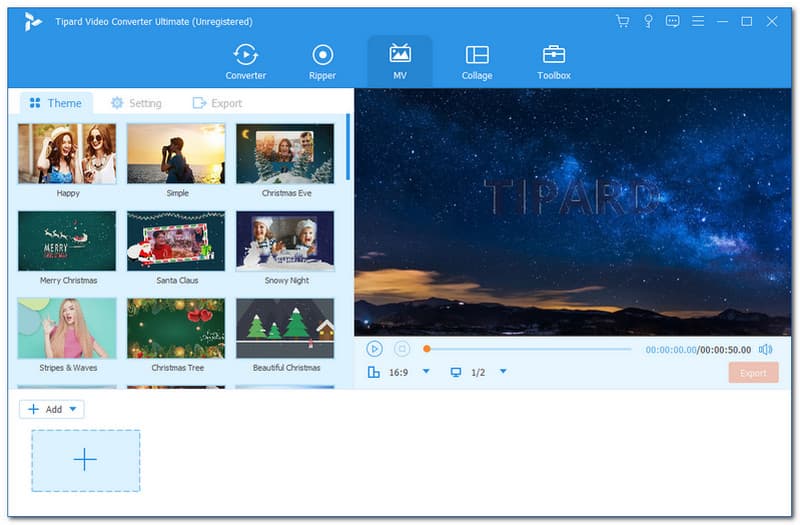Expand the 16:9 aspect ratio dropdown

(x=425, y=372)
